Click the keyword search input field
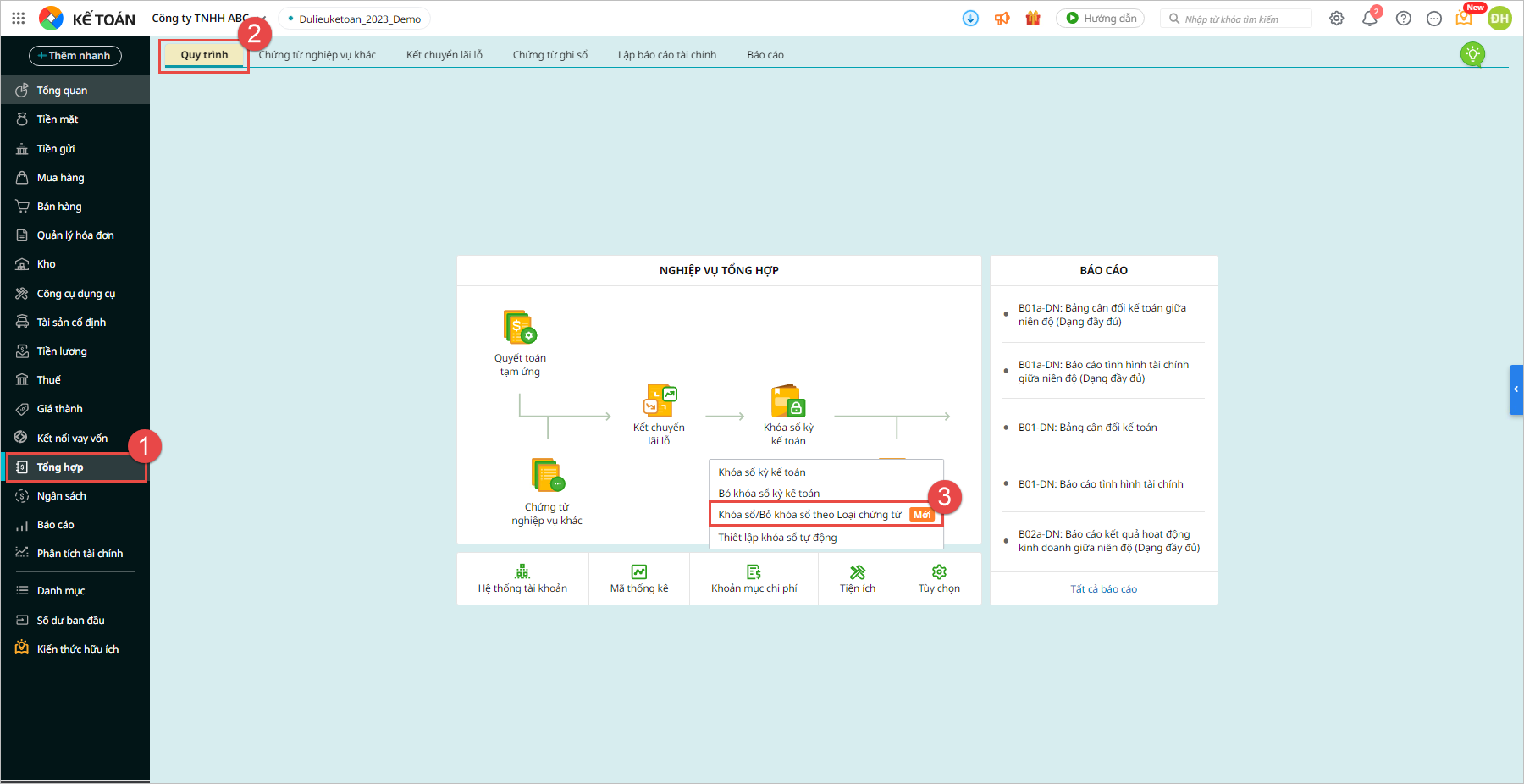This screenshot has width=1524, height=784. tap(1236, 19)
